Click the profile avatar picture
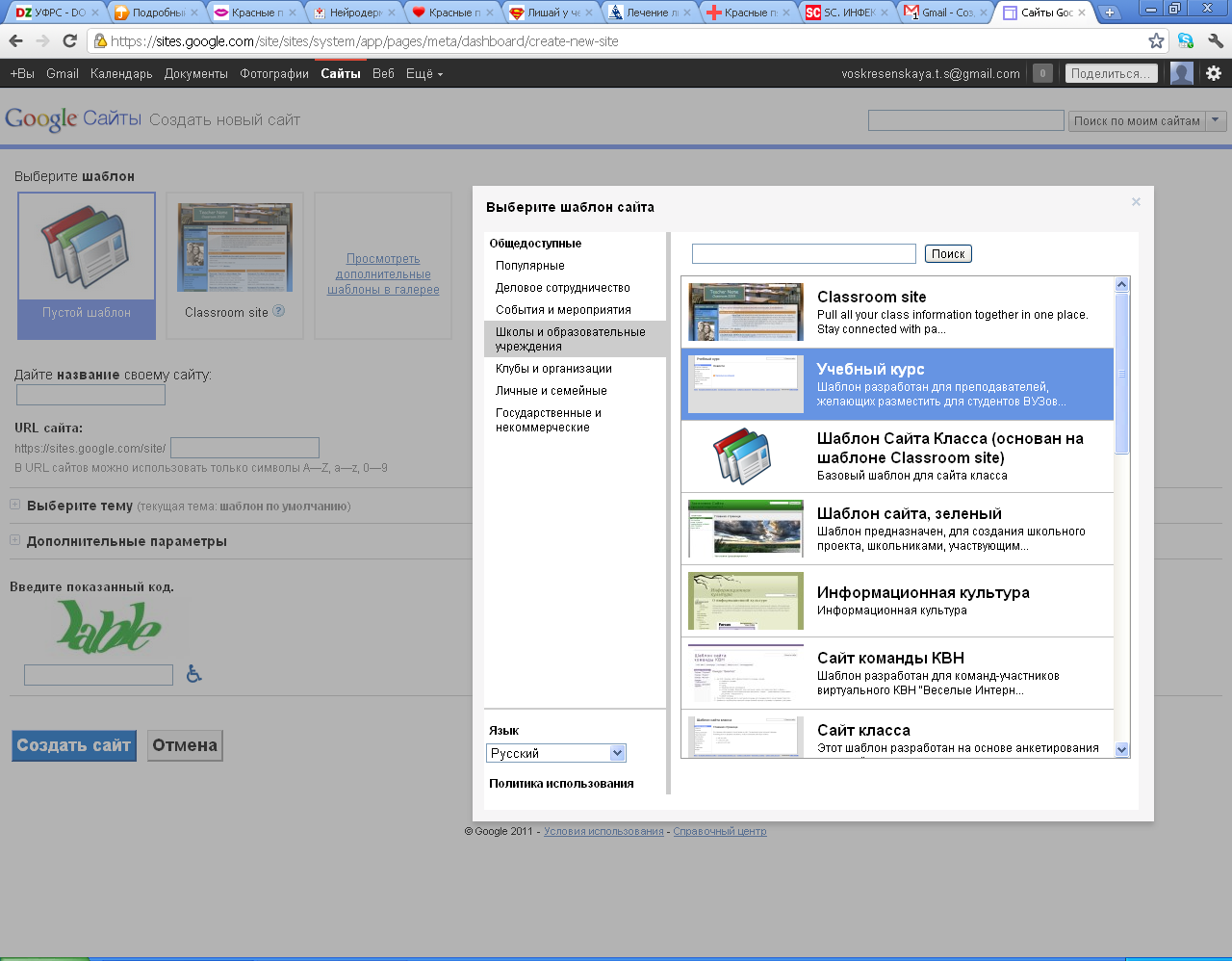The width and height of the screenshot is (1232, 961). (x=1182, y=73)
